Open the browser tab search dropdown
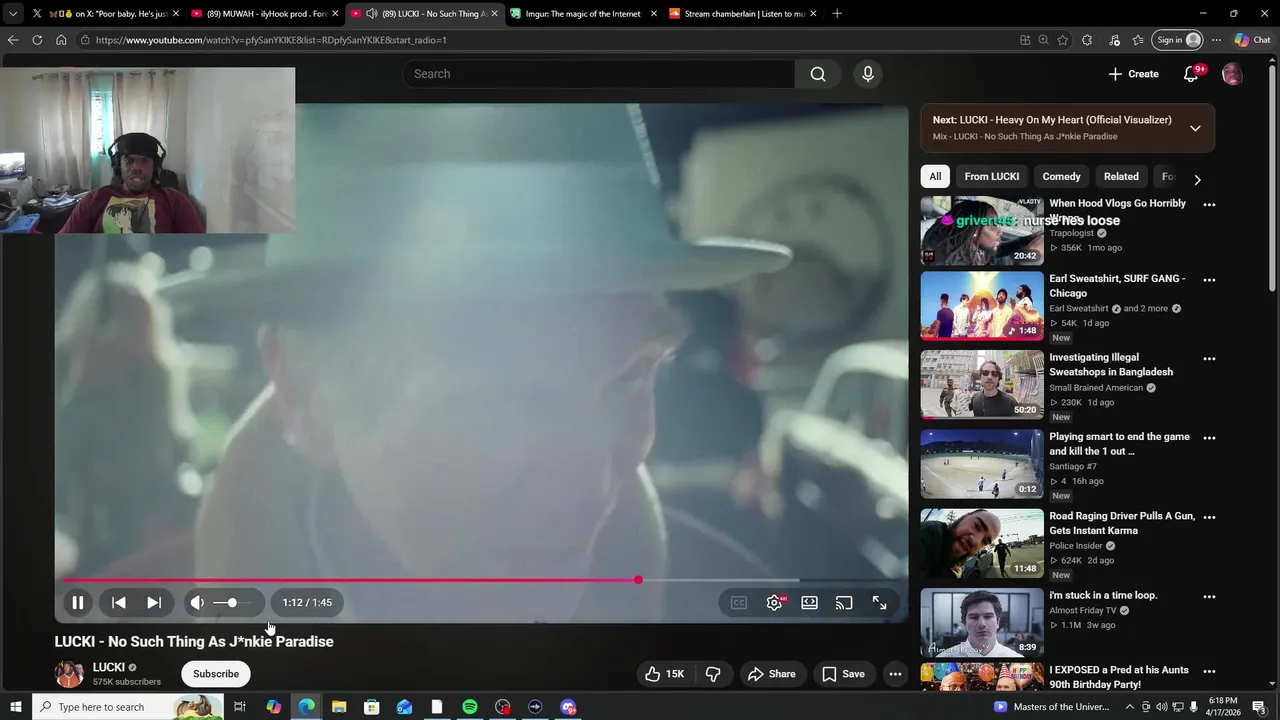Image resolution: width=1280 pixels, height=720 pixels. pos(13,14)
